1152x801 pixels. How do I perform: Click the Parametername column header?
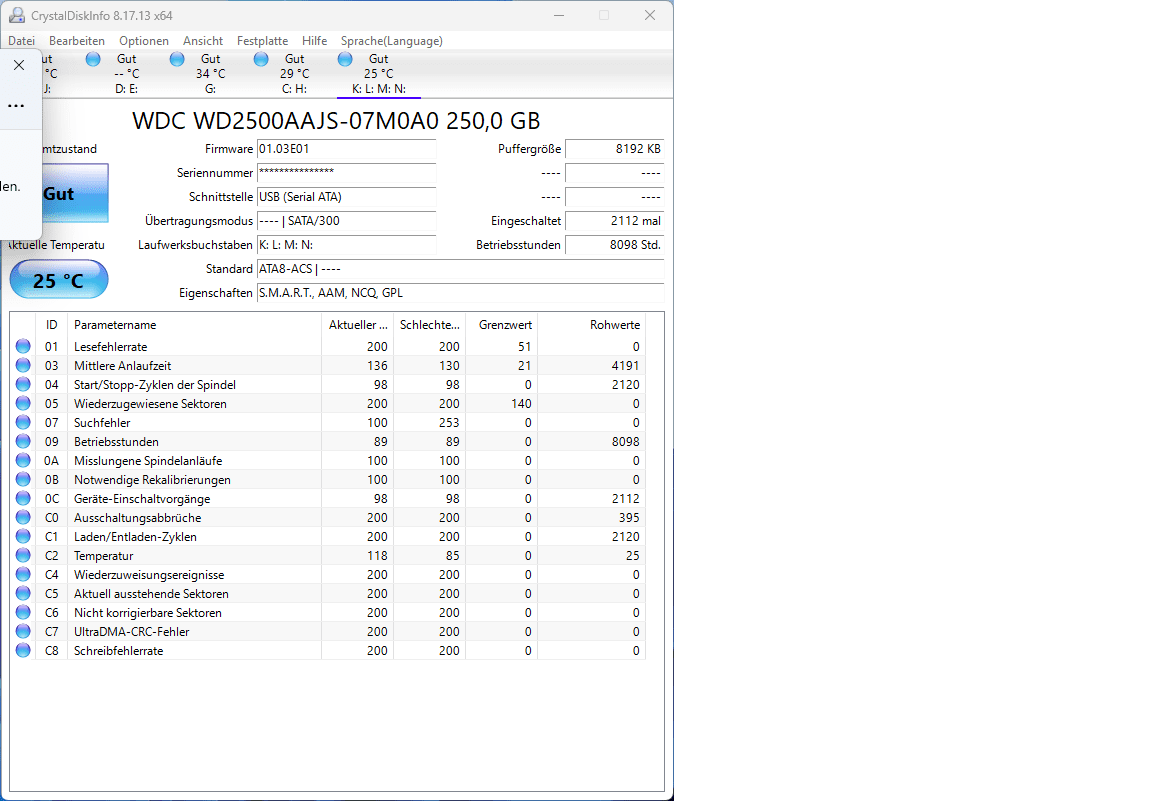click(x=194, y=325)
